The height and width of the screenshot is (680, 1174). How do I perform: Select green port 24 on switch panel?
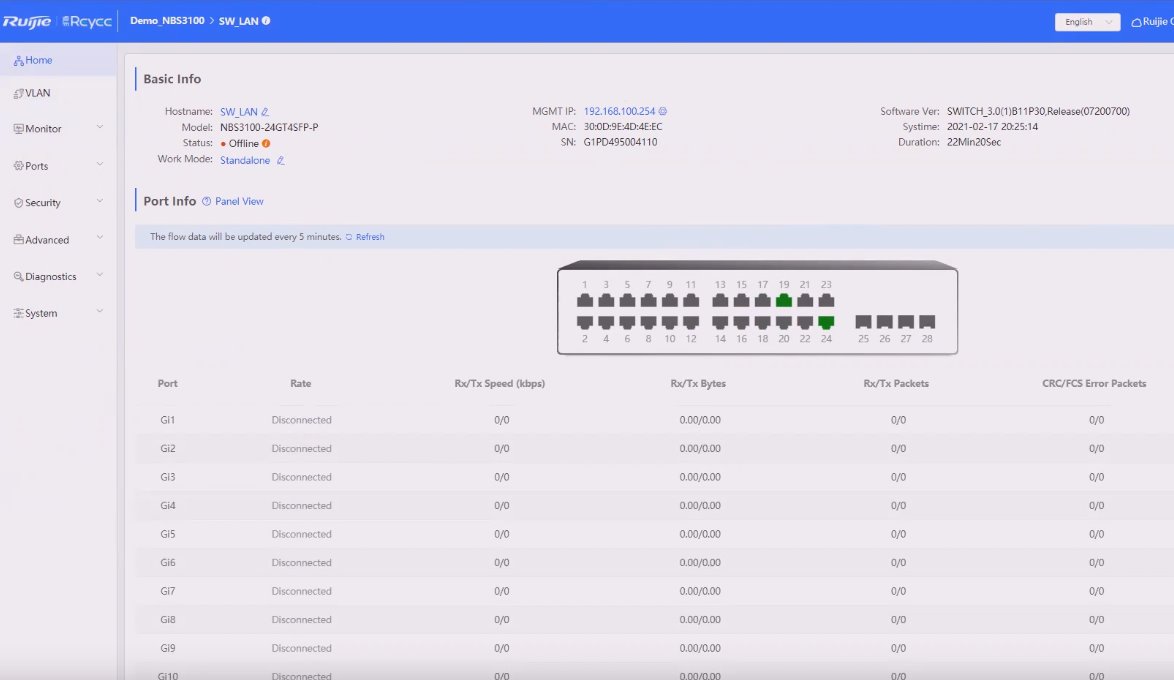tap(826, 322)
